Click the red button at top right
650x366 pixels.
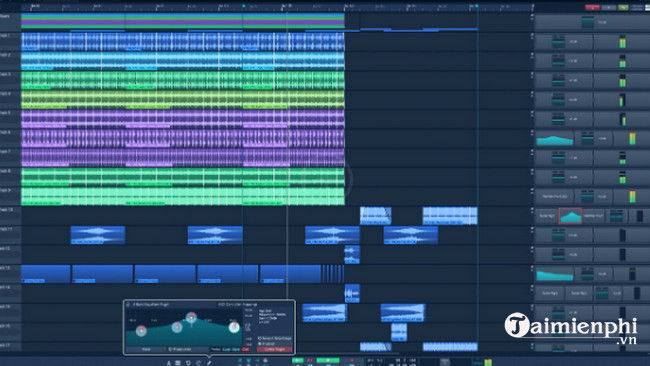[x=592, y=7]
